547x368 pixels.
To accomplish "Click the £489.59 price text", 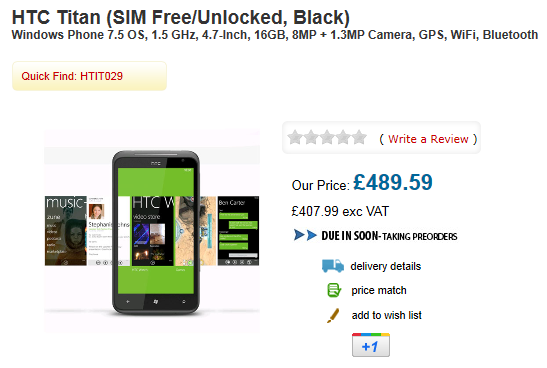I will click(x=393, y=182).
